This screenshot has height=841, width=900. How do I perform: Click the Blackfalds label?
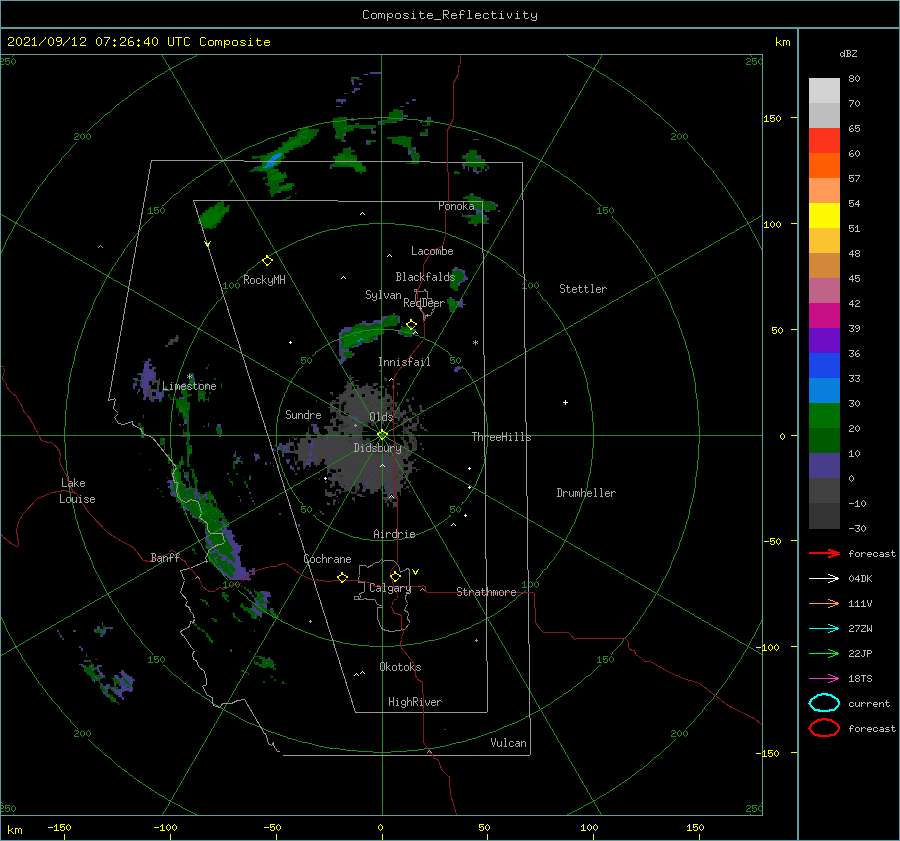click(425, 277)
